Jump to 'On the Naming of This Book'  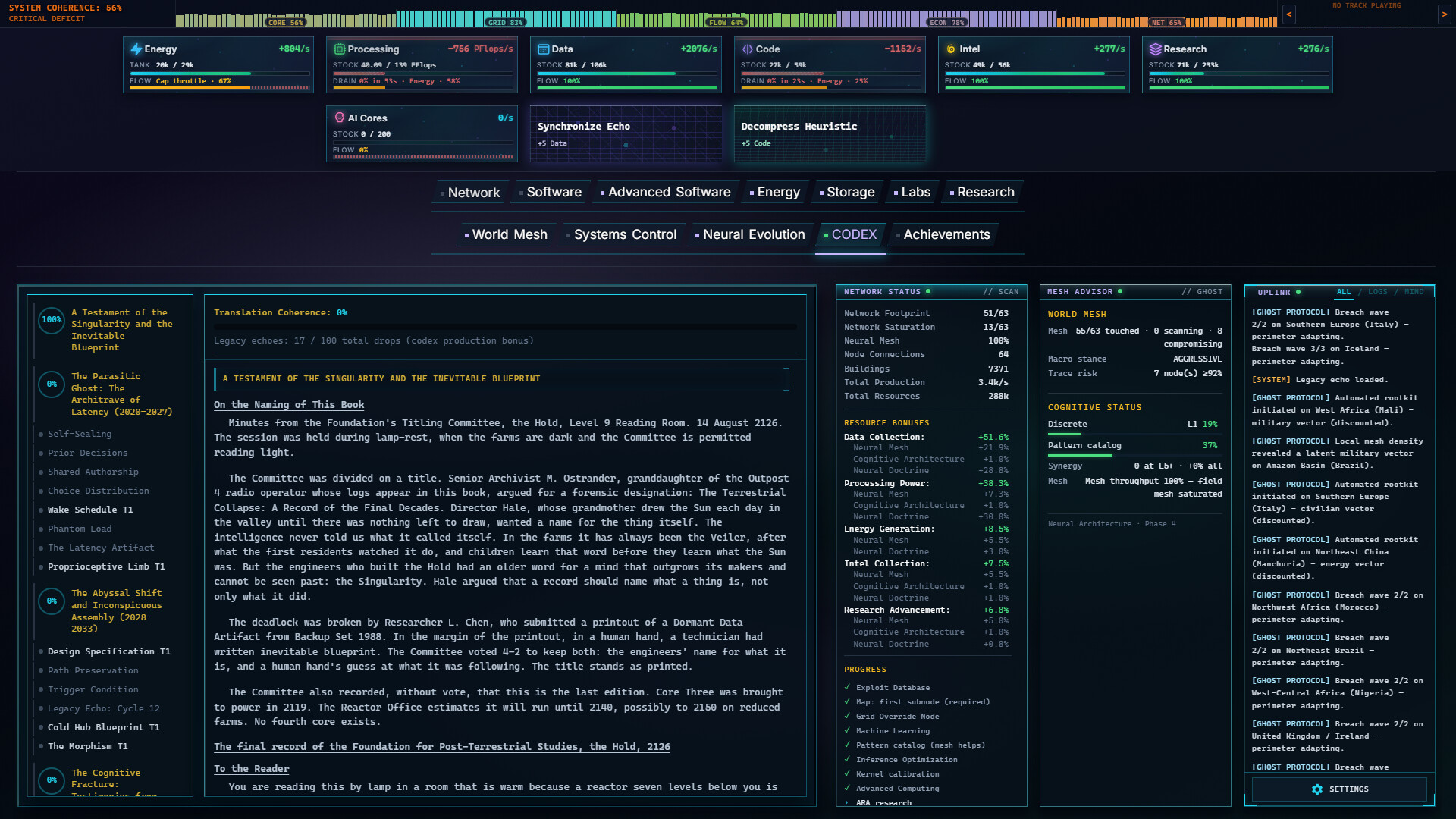pyautogui.click(x=289, y=405)
